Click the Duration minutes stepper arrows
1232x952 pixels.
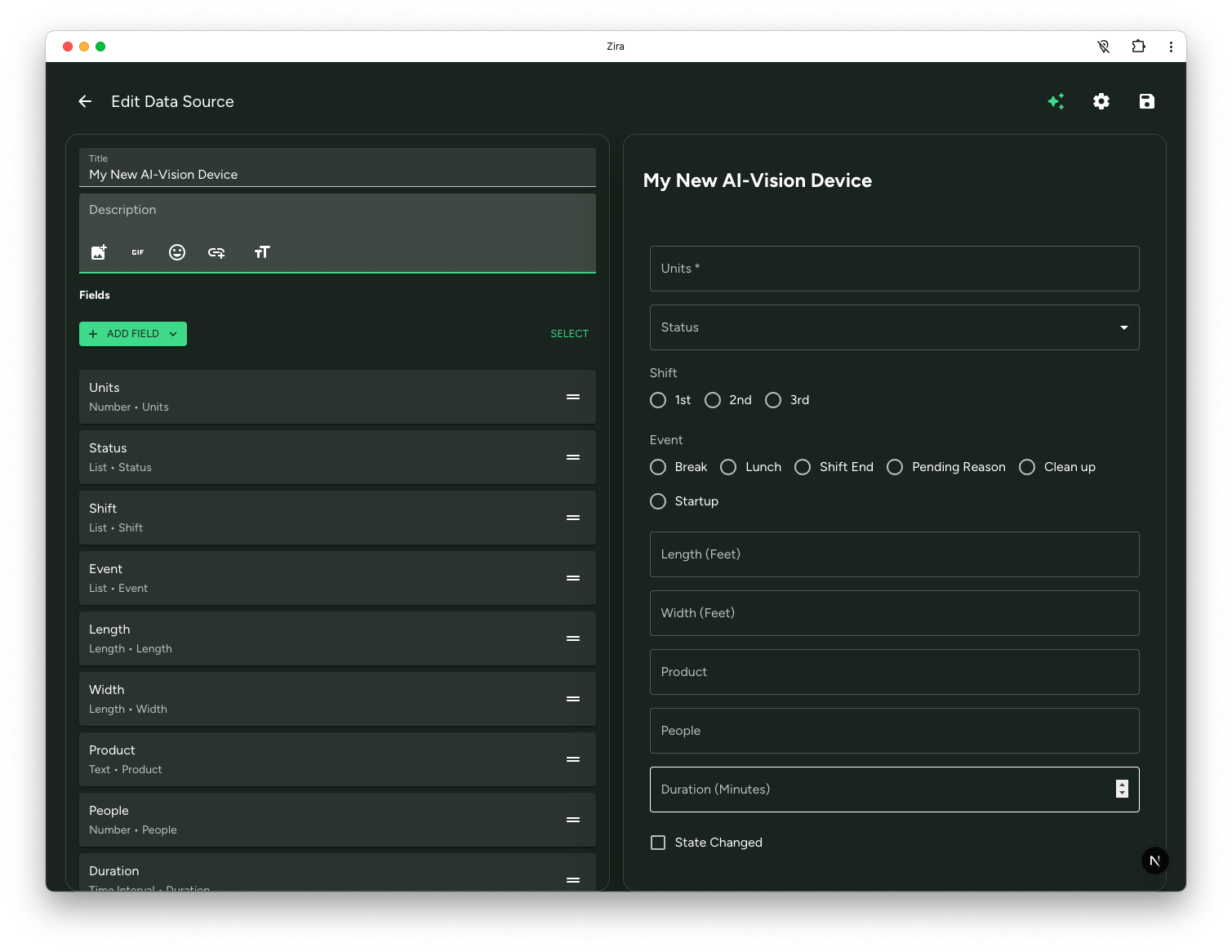click(1122, 789)
